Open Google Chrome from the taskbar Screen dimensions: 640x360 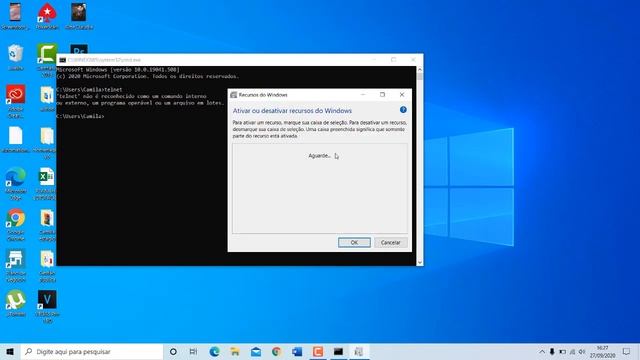[x=276, y=351]
